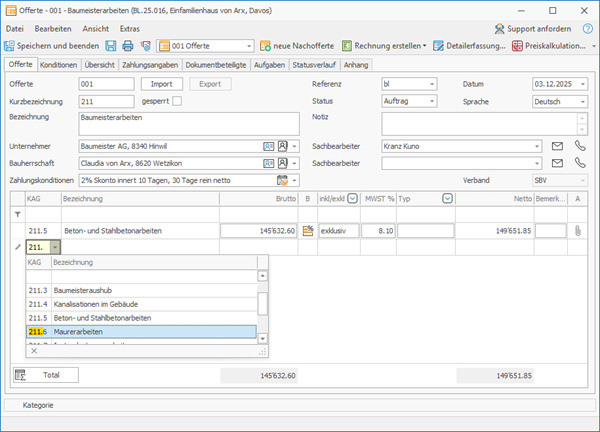Open the Ansicht menu
This screenshot has width=600, height=432.
(x=96, y=29)
